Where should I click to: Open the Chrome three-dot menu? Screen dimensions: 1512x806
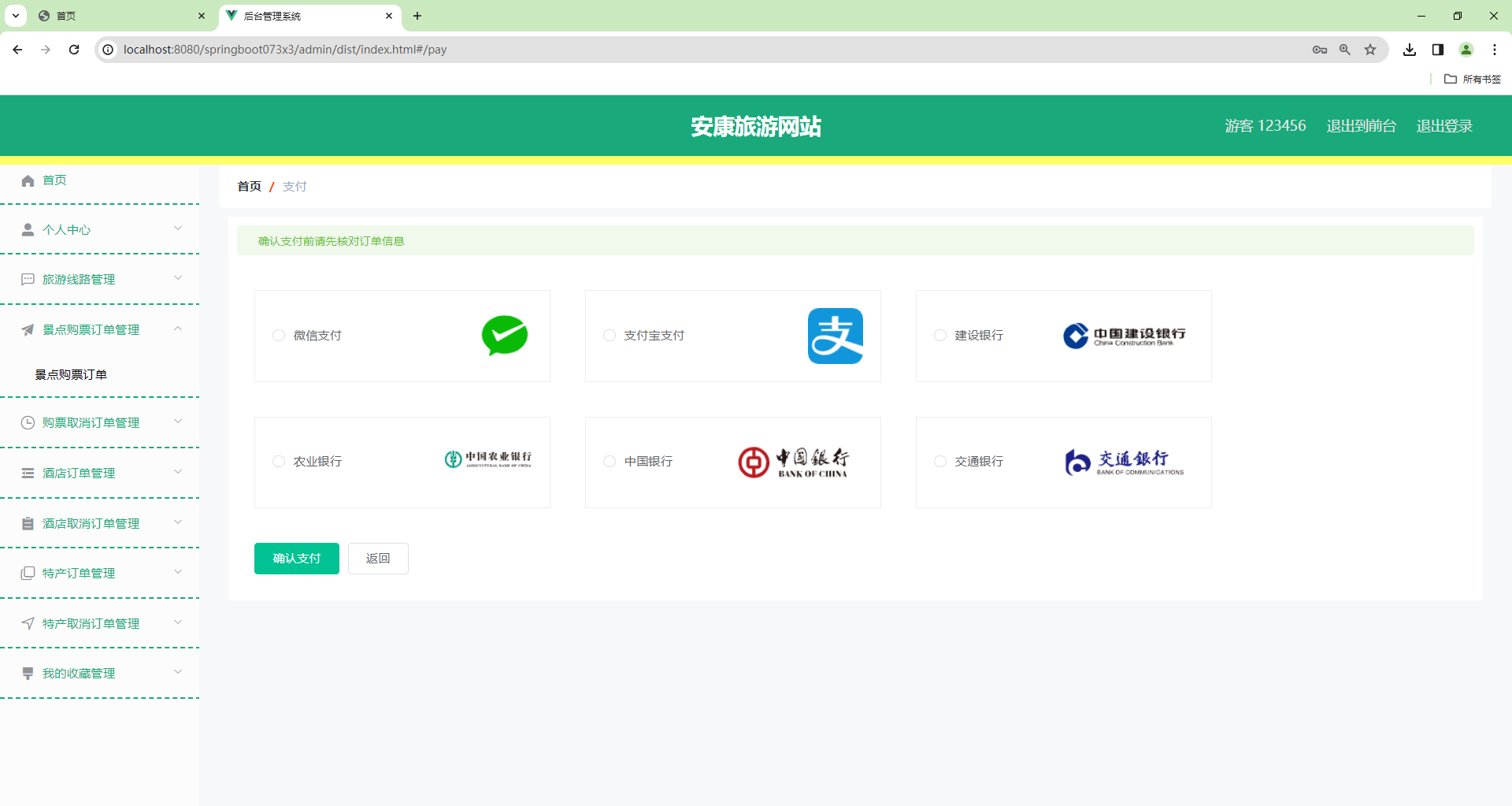1495,50
